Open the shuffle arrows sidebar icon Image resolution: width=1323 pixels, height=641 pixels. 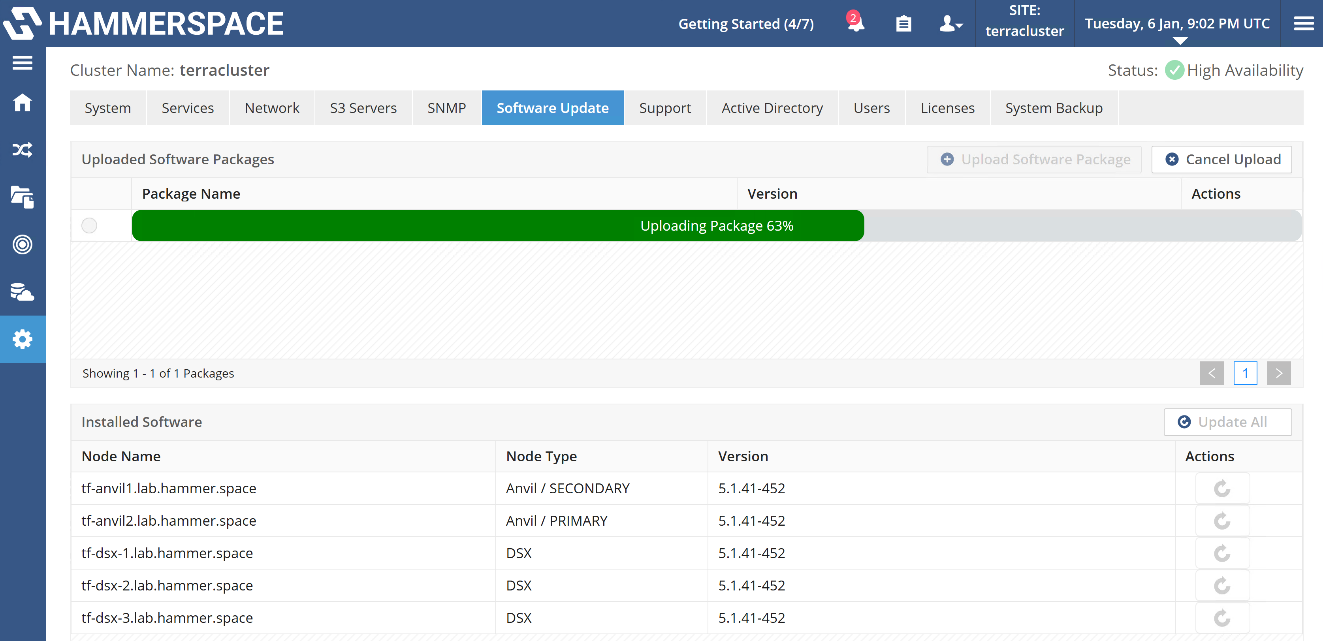22,150
